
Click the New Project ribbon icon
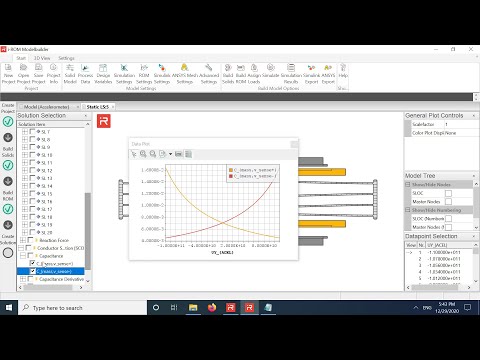click(8, 74)
